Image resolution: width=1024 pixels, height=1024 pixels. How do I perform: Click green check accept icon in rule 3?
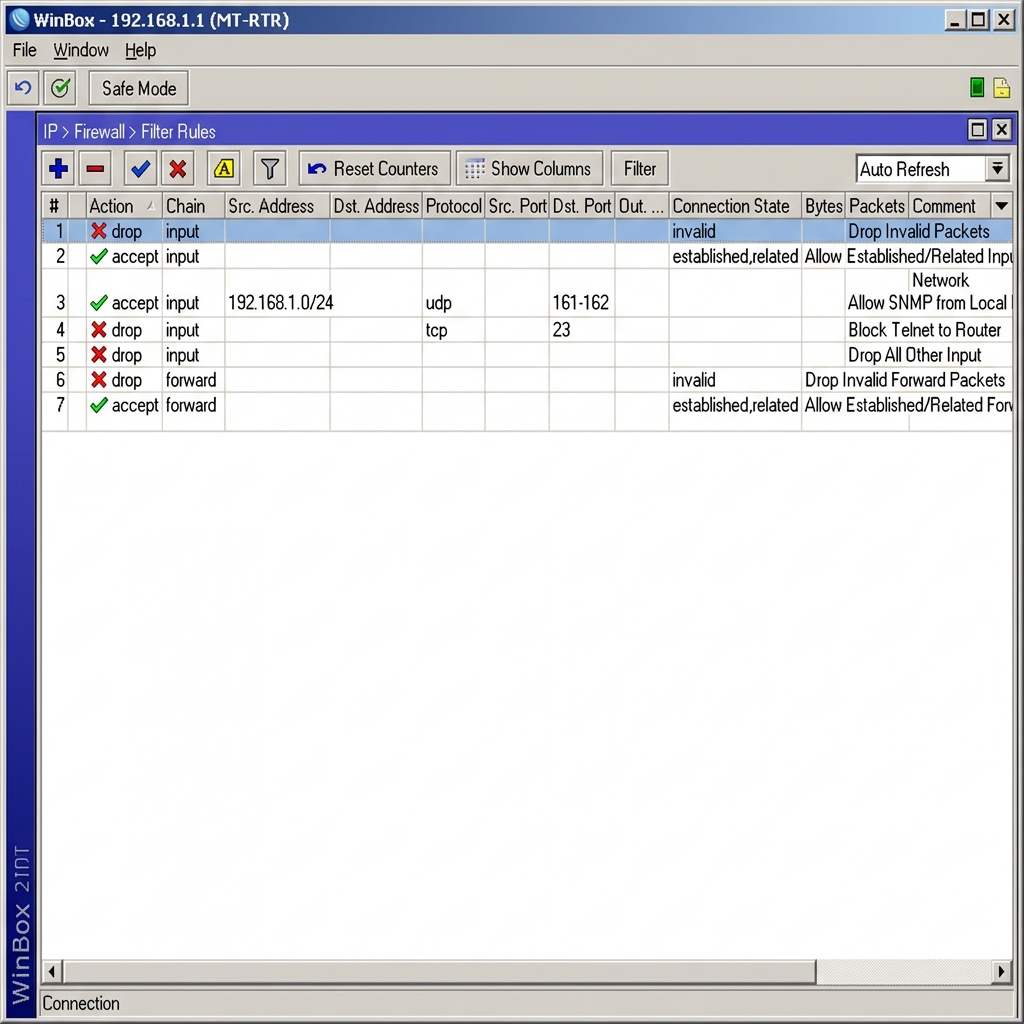[x=99, y=303]
